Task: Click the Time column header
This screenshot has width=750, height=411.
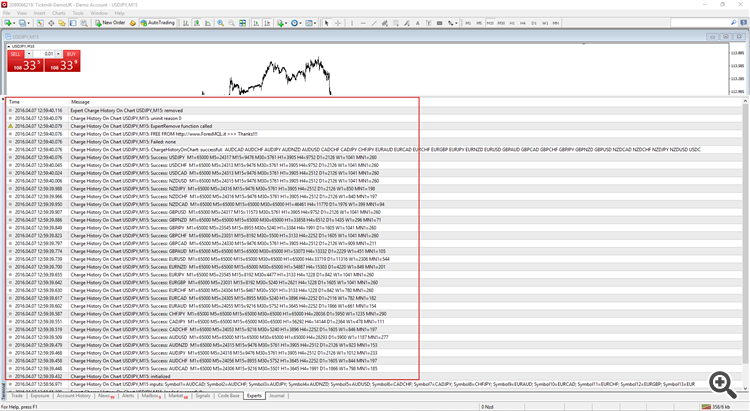Action: click(x=14, y=102)
